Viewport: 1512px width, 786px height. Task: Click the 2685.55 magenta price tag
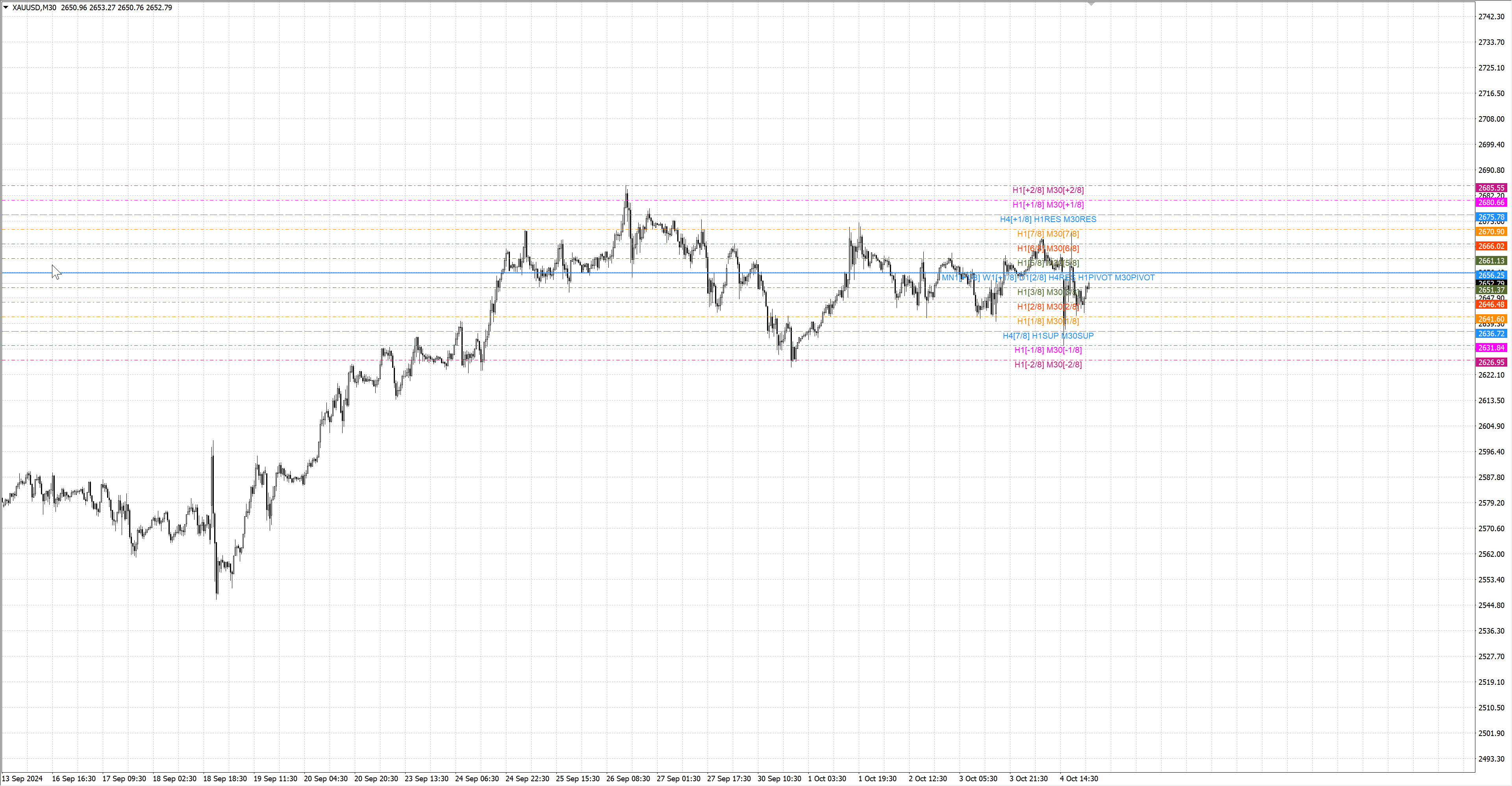pyautogui.click(x=1491, y=188)
